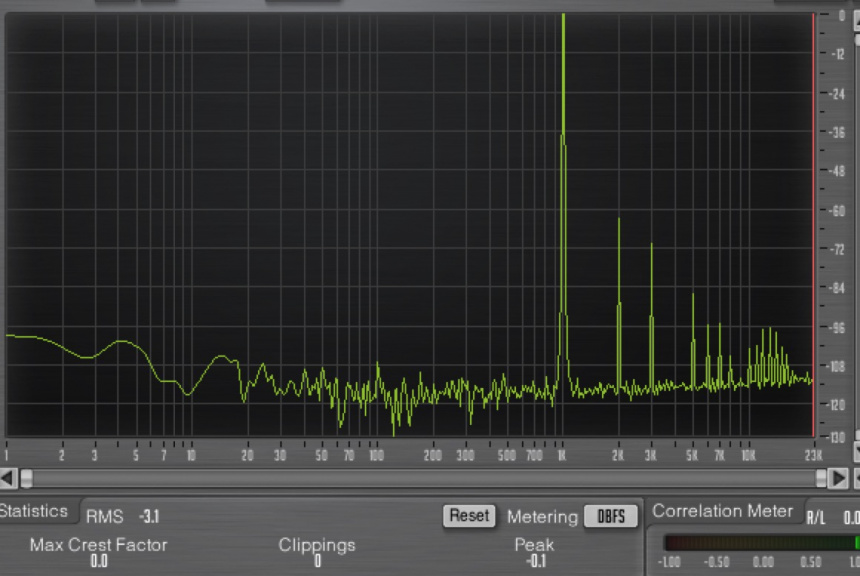Toggle the DBFS metering mode
The height and width of the screenshot is (576, 860).
coord(611,517)
